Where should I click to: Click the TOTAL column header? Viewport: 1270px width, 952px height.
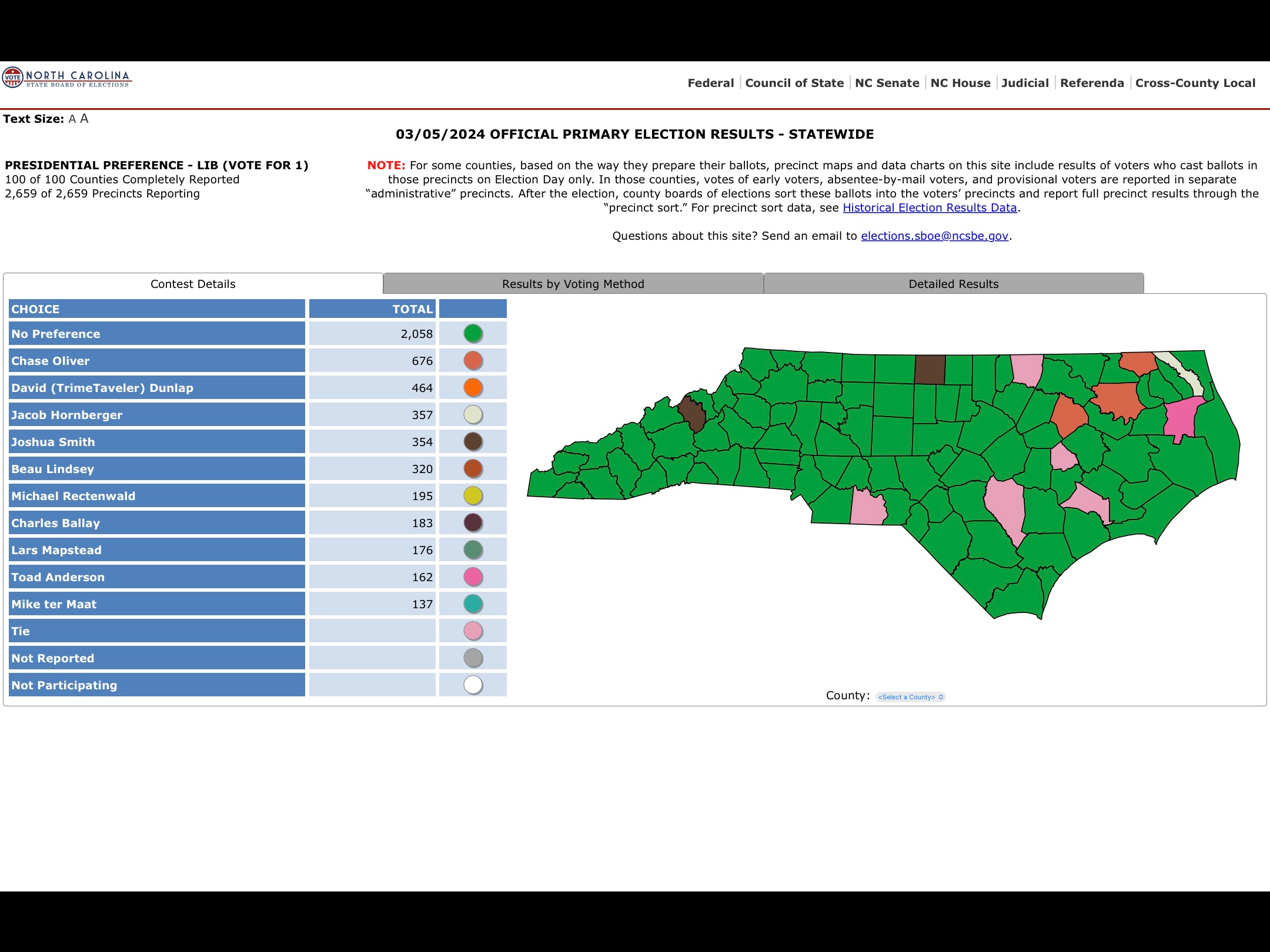click(x=372, y=309)
